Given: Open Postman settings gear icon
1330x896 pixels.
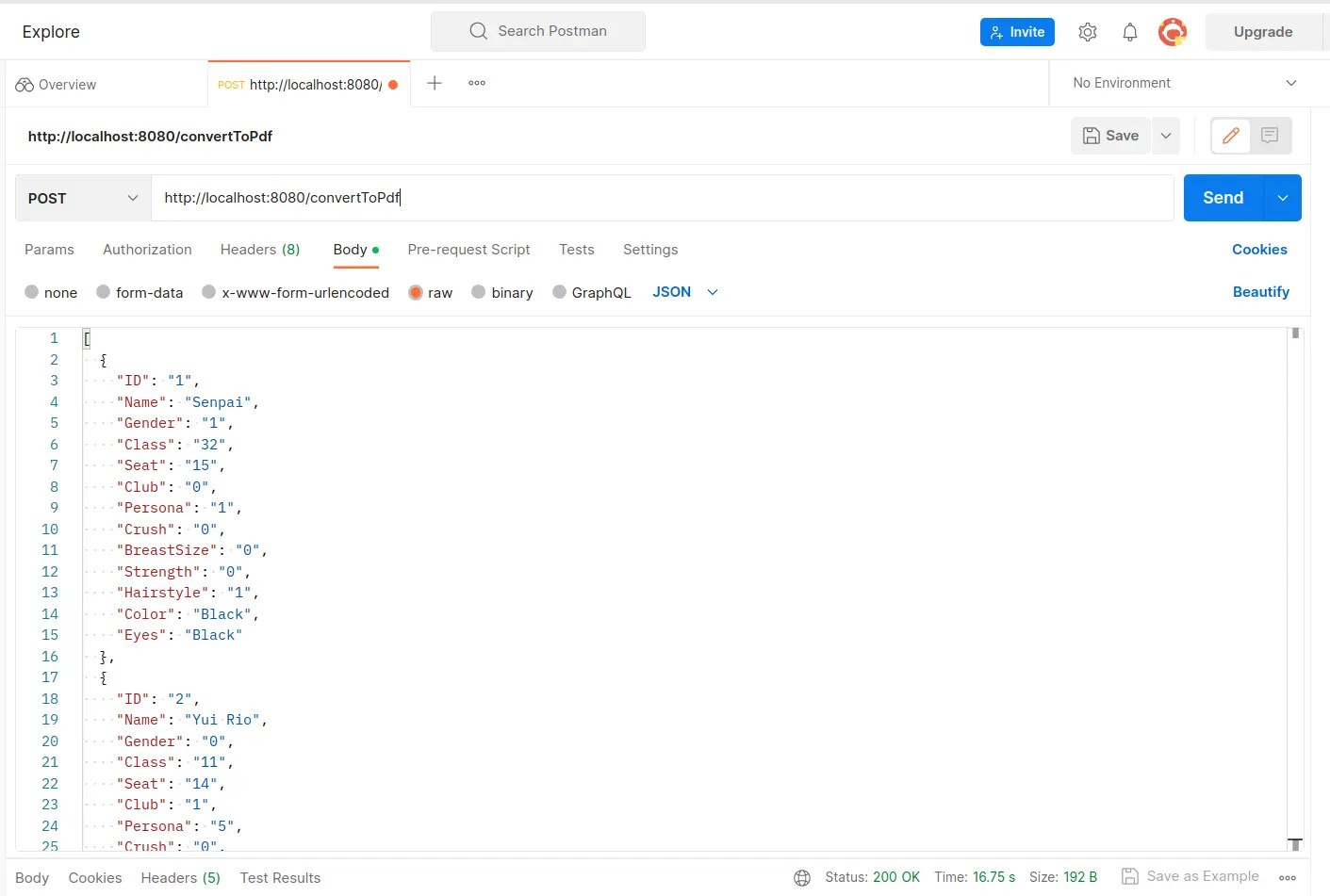Looking at the screenshot, I should click(x=1087, y=31).
